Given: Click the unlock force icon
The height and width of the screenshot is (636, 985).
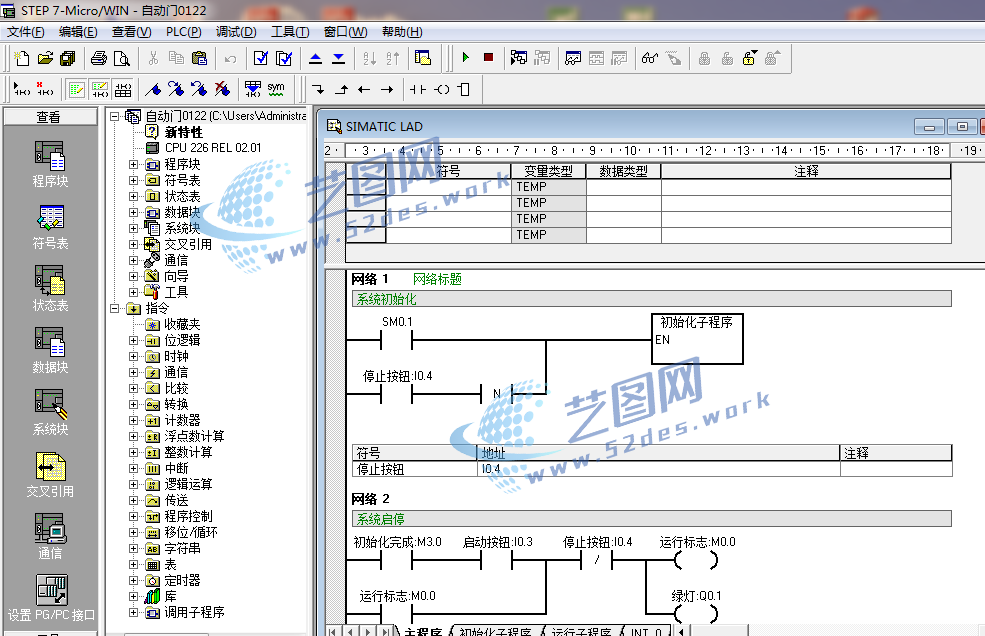Looking at the screenshot, I should point(749,58).
